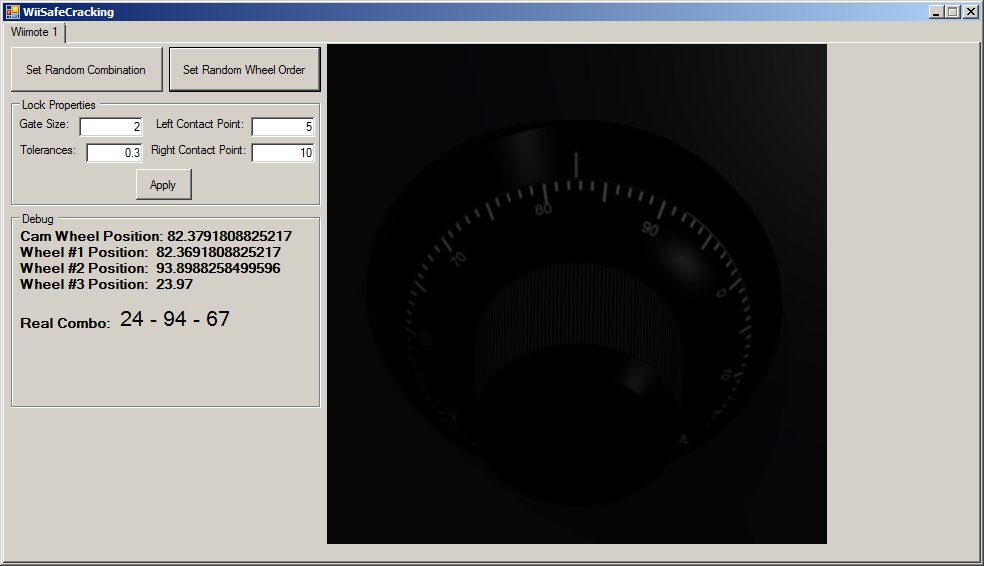Click the Real Combo value 24 - 94 - 67
Viewport: 984px width, 566px height.
[175, 319]
